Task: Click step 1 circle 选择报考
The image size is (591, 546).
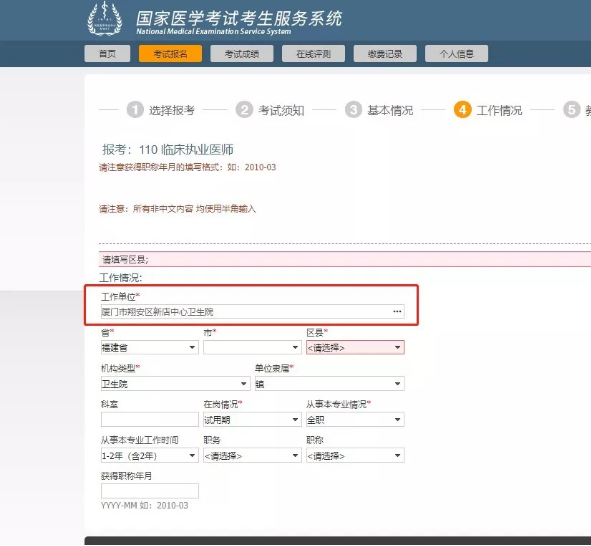Action: (x=135, y=110)
